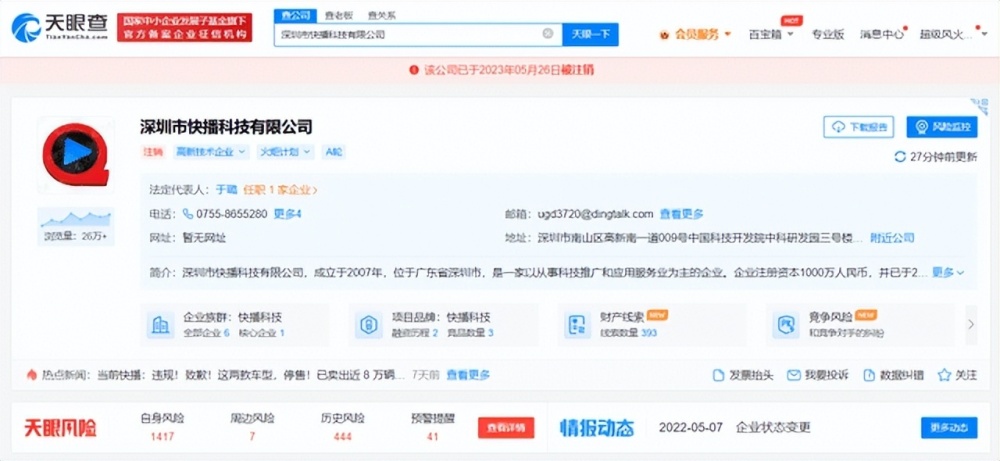Expand 高新技术企业 tag dropdown
This screenshot has height=461, width=1000.
(x=210, y=152)
